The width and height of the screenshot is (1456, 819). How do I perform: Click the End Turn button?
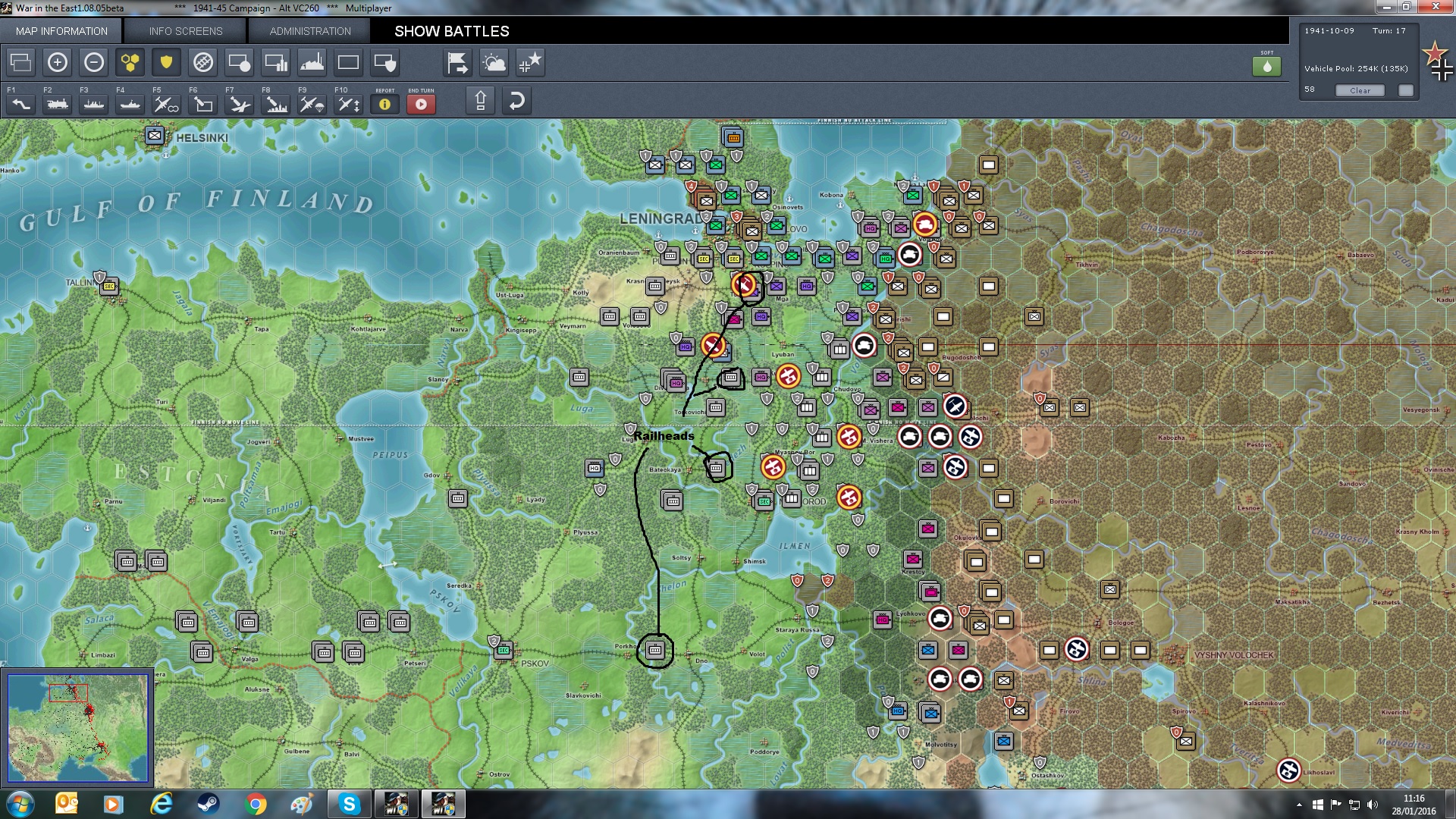pyautogui.click(x=422, y=104)
